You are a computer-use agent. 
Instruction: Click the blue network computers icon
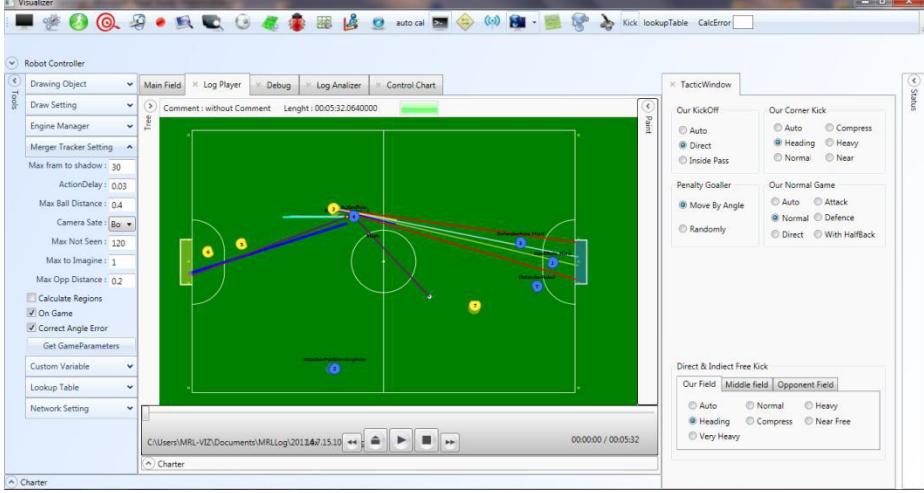click(x=580, y=22)
